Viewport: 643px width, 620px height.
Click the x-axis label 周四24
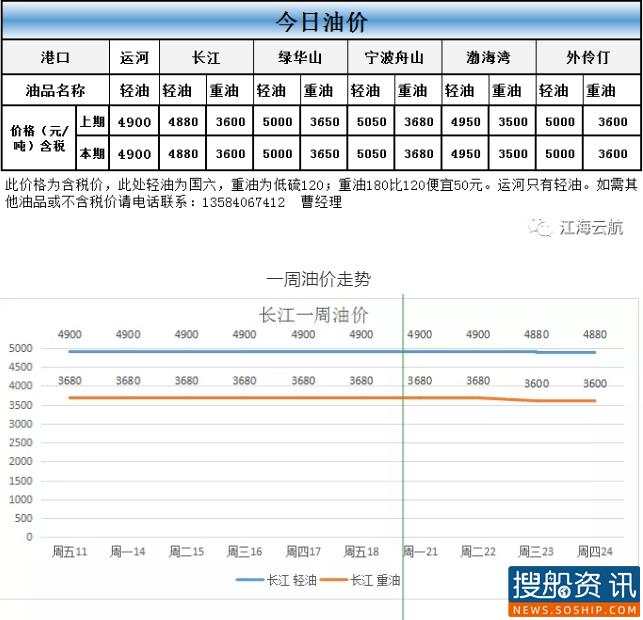tap(595, 552)
